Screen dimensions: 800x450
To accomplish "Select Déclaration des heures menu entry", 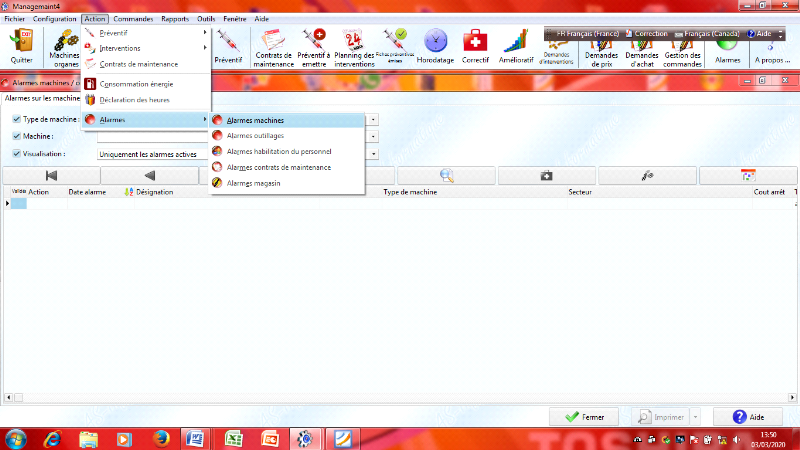I will pyautogui.click(x=146, y=100).
